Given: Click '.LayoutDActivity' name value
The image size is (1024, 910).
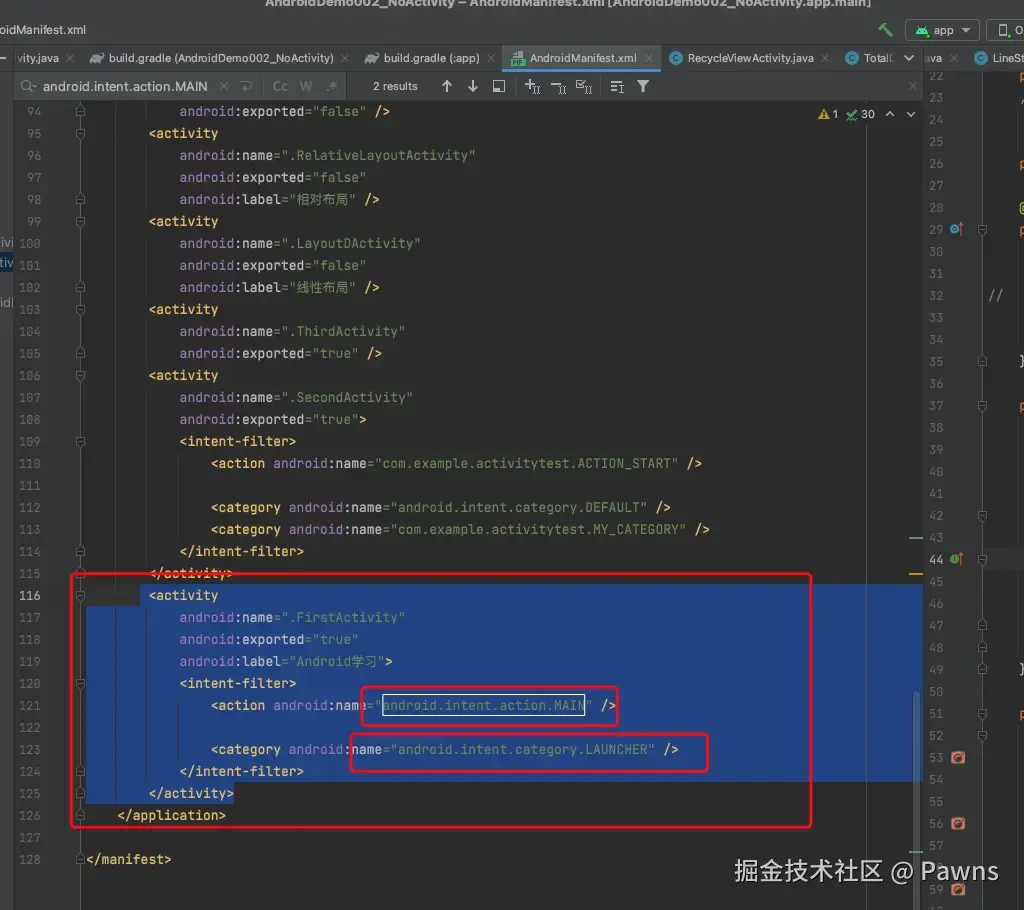Looking at the screenshot, I should coord(355,243).
